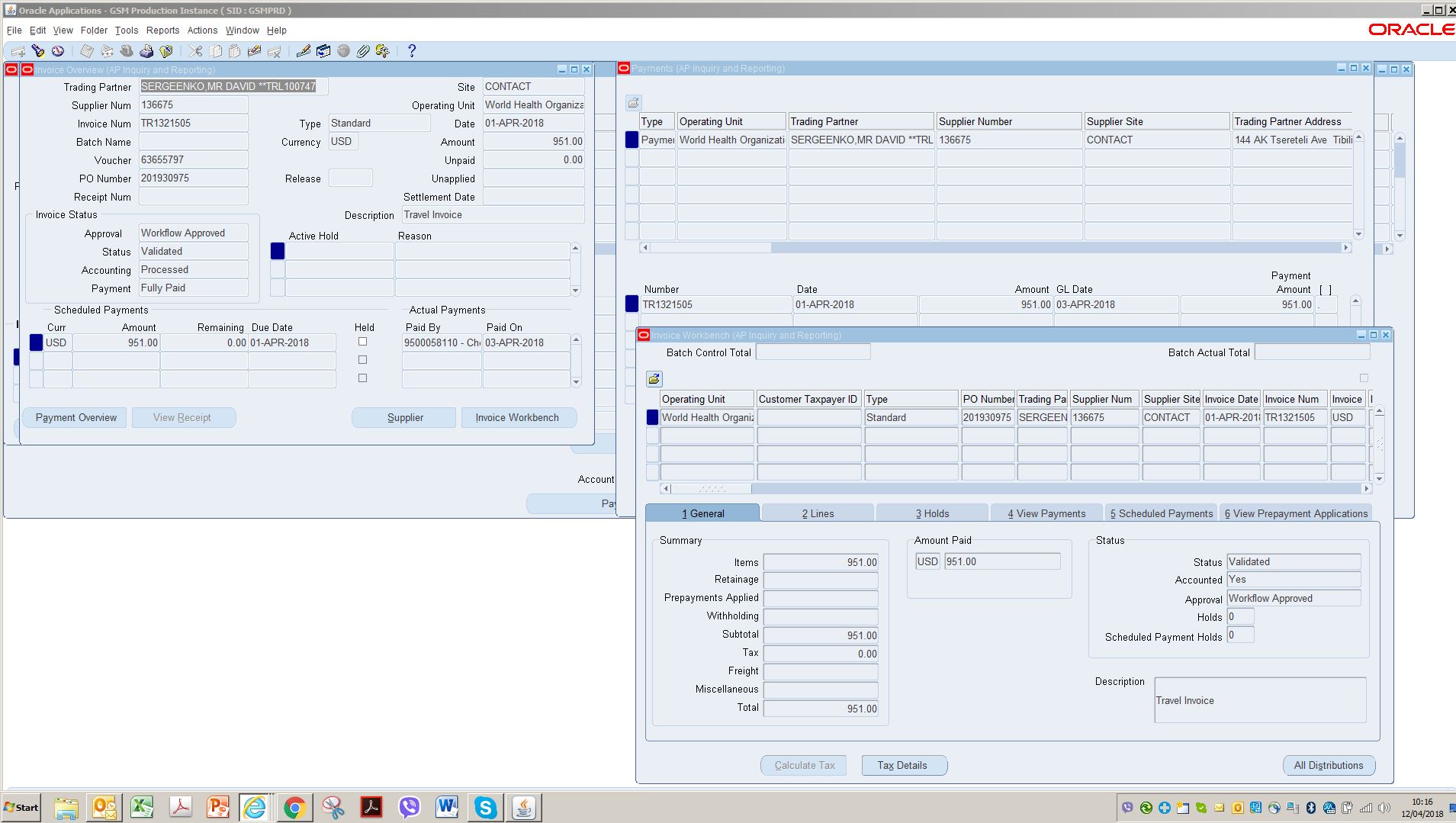1456x823 pixels.
Task: Click the Zoom toolbar icon
Action: tap(323, 51)
